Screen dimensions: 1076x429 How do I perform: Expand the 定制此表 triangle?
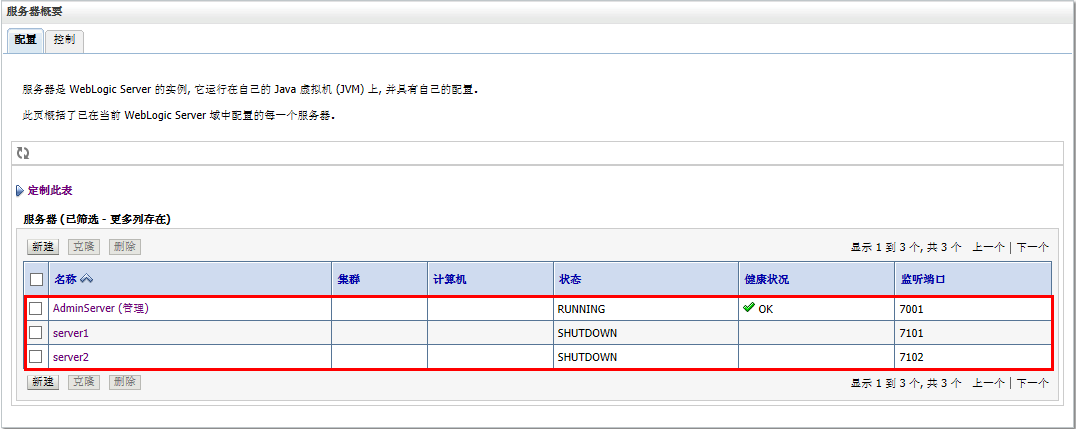click(x=20, y=191)
